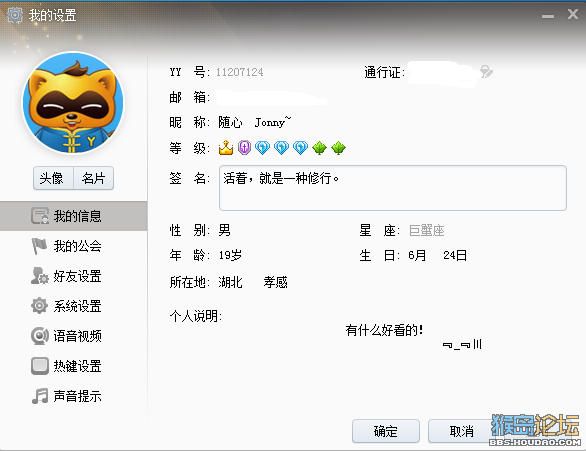Click the raccoon profile avatar picture

(x=73, y=103)
